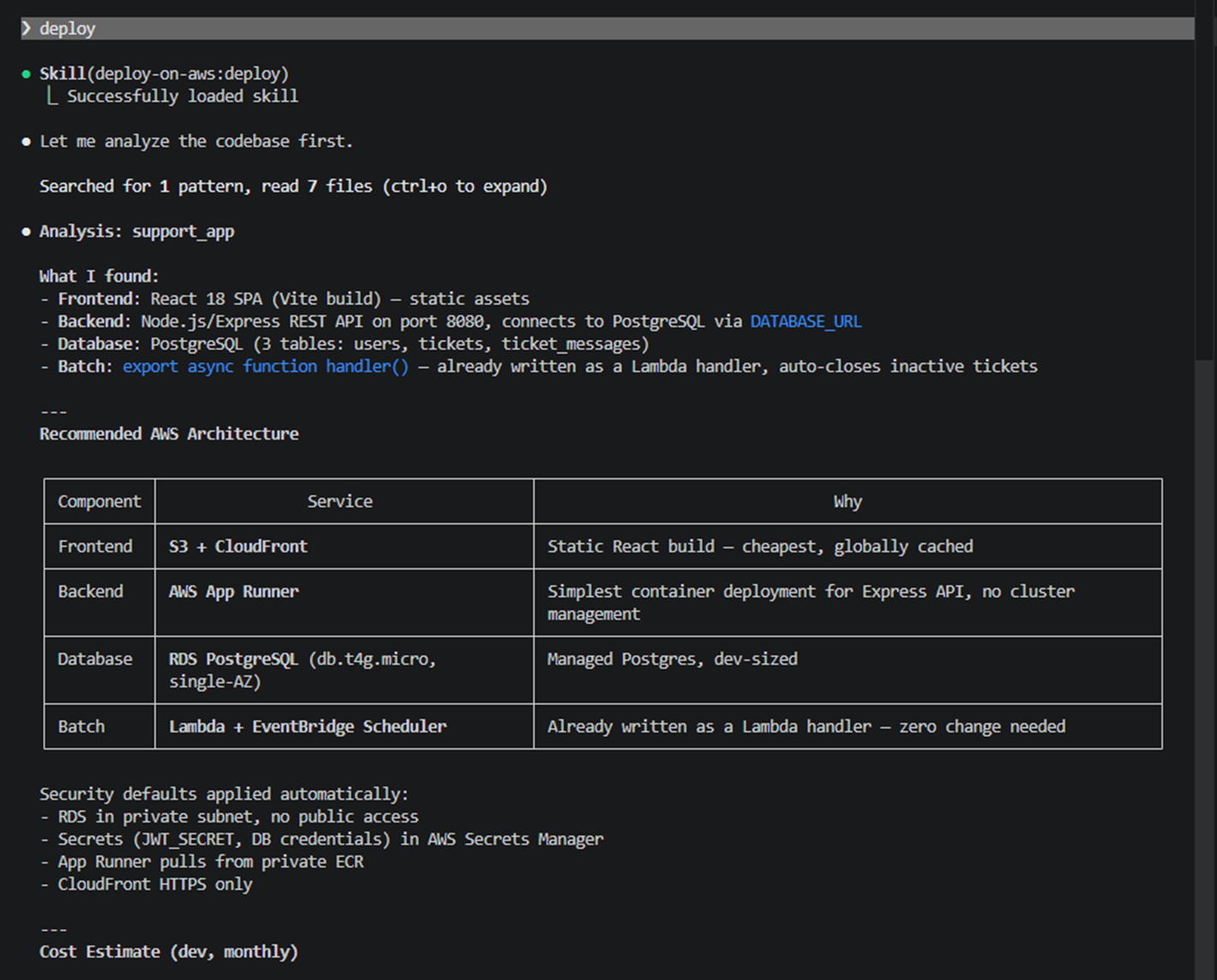This screenshot has height=980, width=1217.
Task: Click the Backend Node.js/Express line
Action: click(x=450, y=321)
